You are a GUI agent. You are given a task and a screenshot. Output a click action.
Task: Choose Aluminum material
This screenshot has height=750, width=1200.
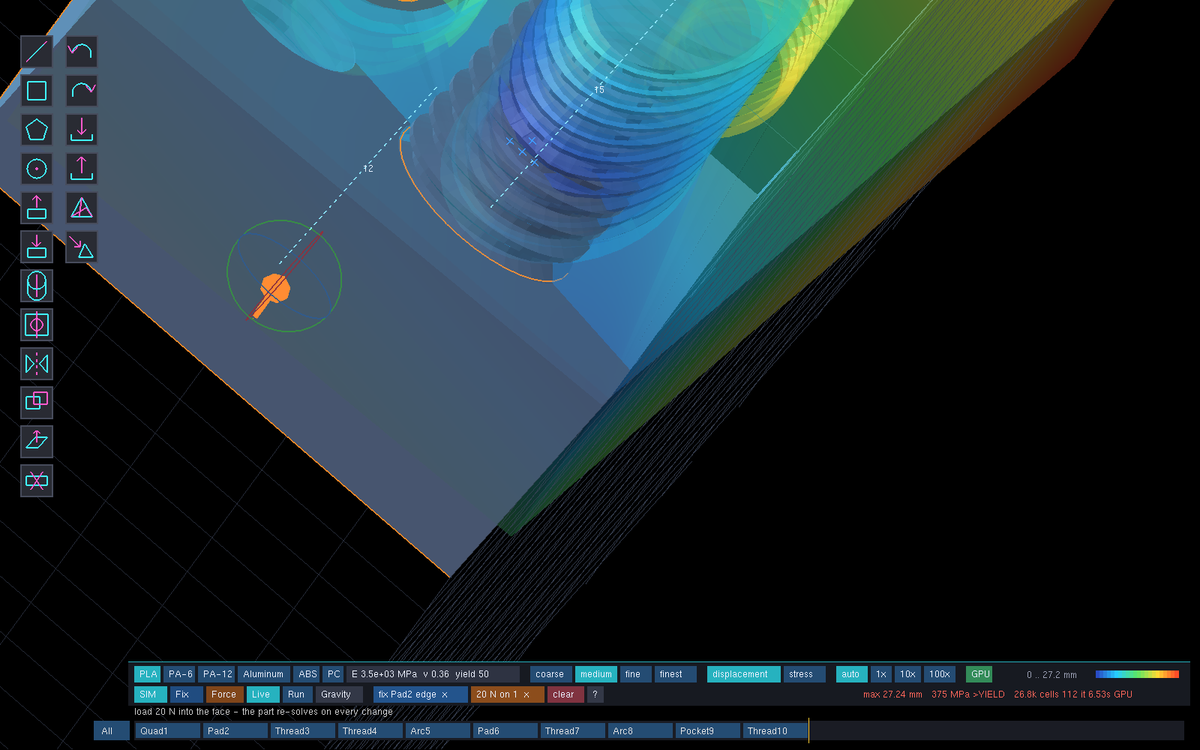coord(264,674)
